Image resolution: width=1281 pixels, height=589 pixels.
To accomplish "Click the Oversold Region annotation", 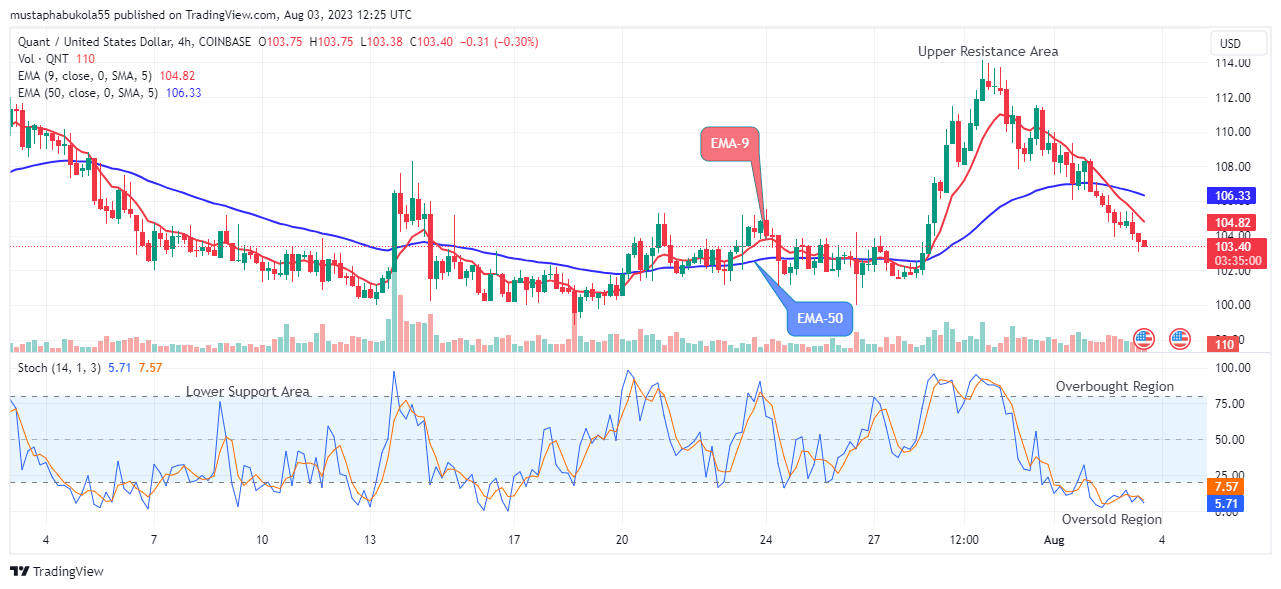I will [x=1112, y=519].
